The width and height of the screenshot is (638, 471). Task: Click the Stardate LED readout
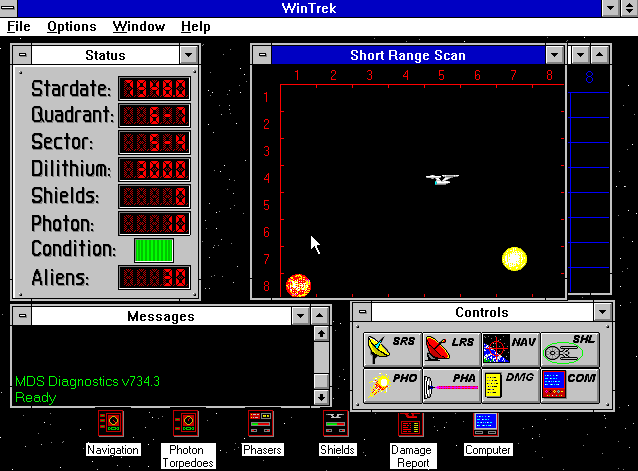[154, 88]
